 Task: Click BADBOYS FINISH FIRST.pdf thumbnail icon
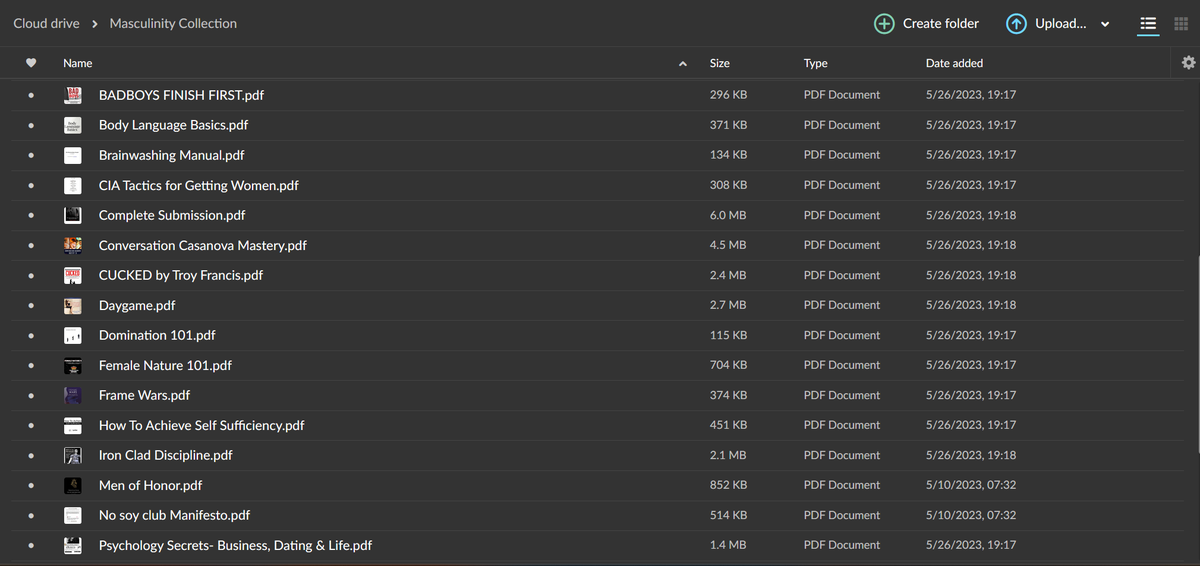pos(73,95)
